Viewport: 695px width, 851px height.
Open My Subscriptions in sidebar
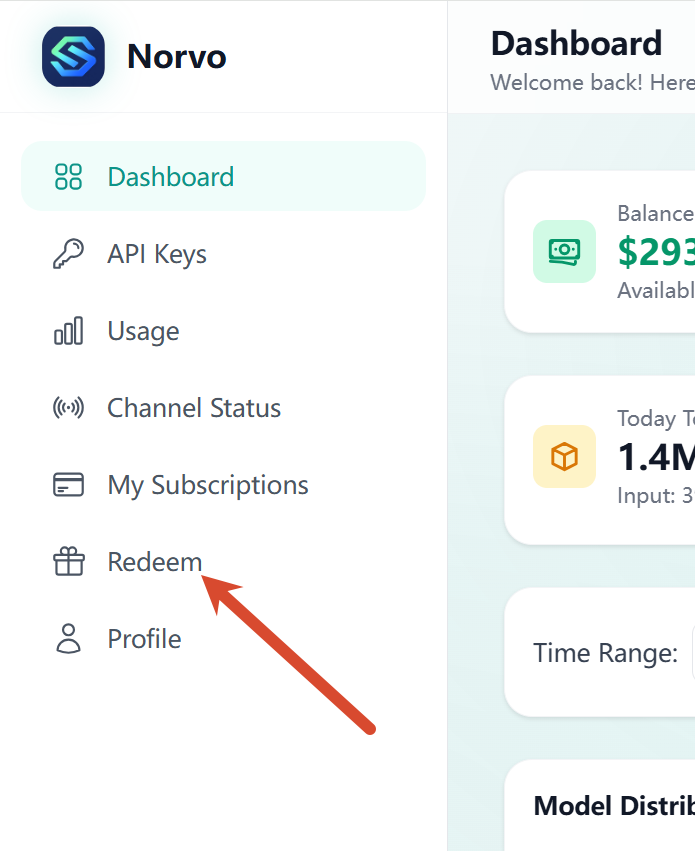pos(224,485)
